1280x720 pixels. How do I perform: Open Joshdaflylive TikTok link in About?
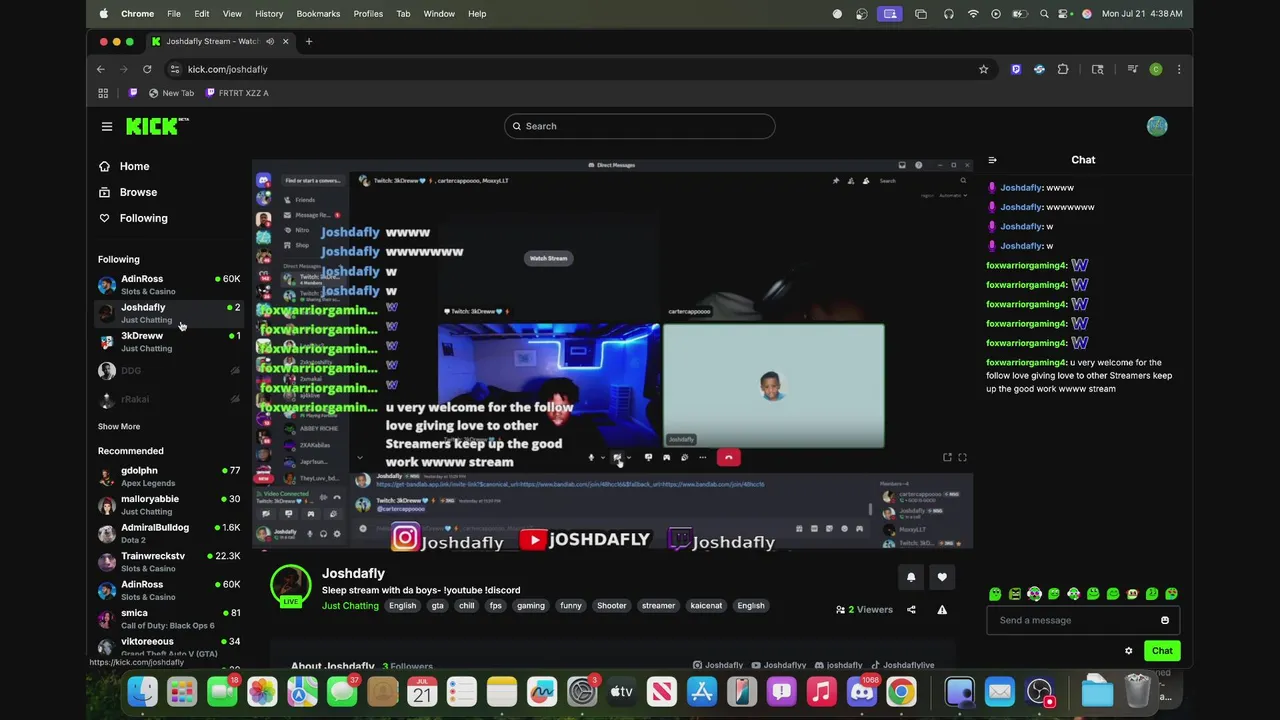pos(902,665)
